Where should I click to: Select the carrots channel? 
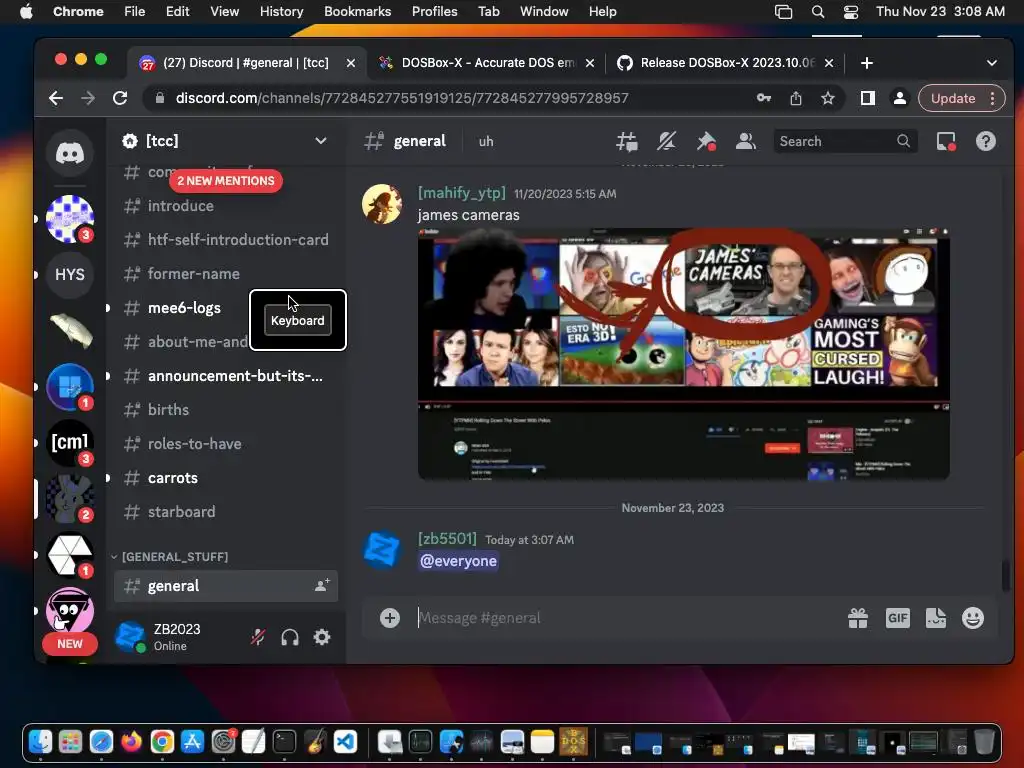coord(226,477)
